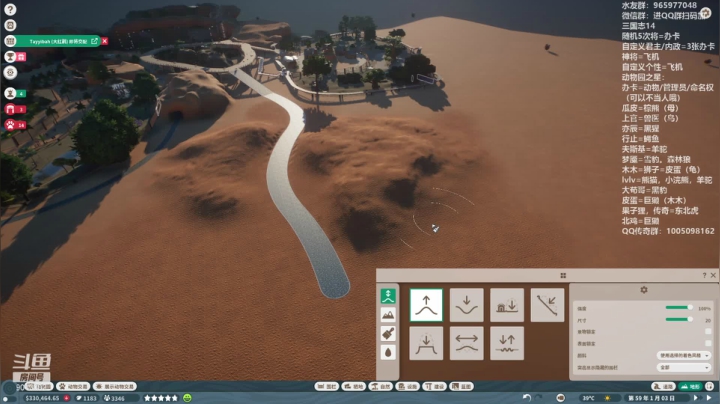Click the animal trading grid icon
Viewport: 720px width, 404px height.
10,41
